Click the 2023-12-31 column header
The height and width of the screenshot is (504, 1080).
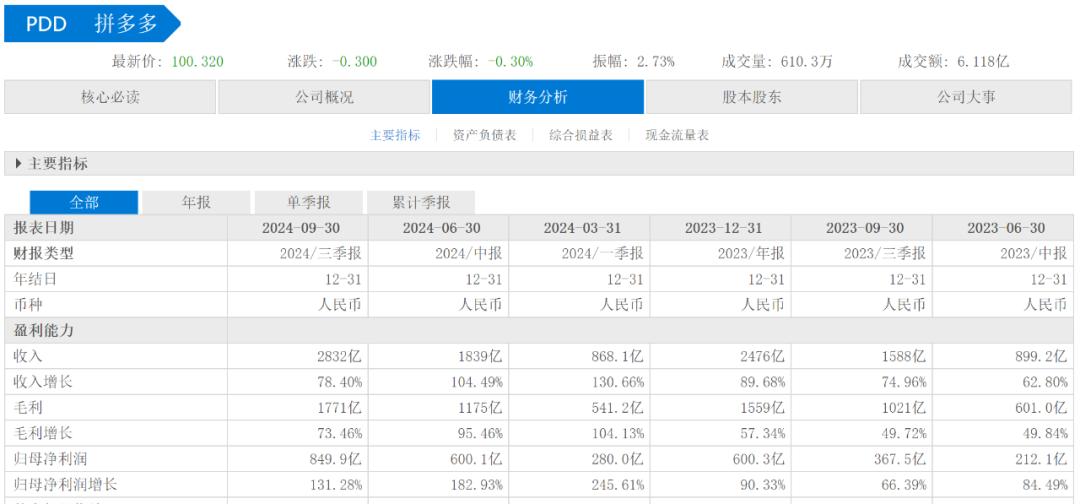(720, 227)
